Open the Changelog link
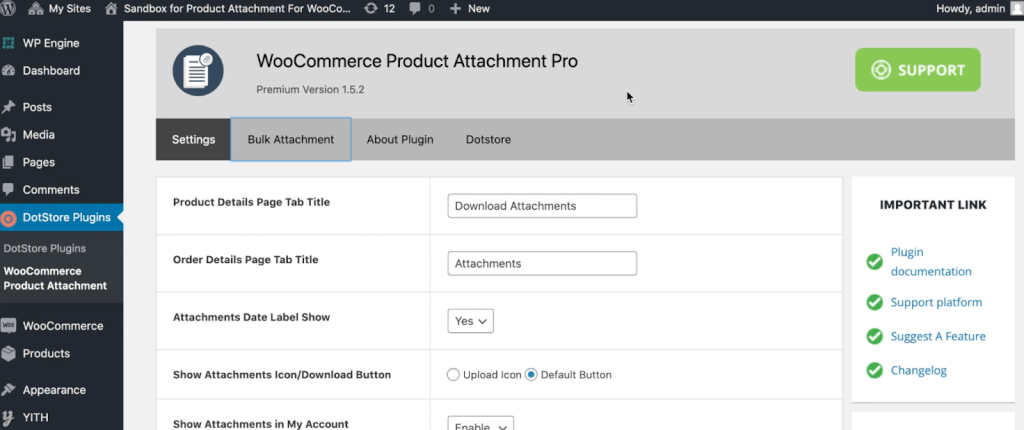 click(918, 371)
